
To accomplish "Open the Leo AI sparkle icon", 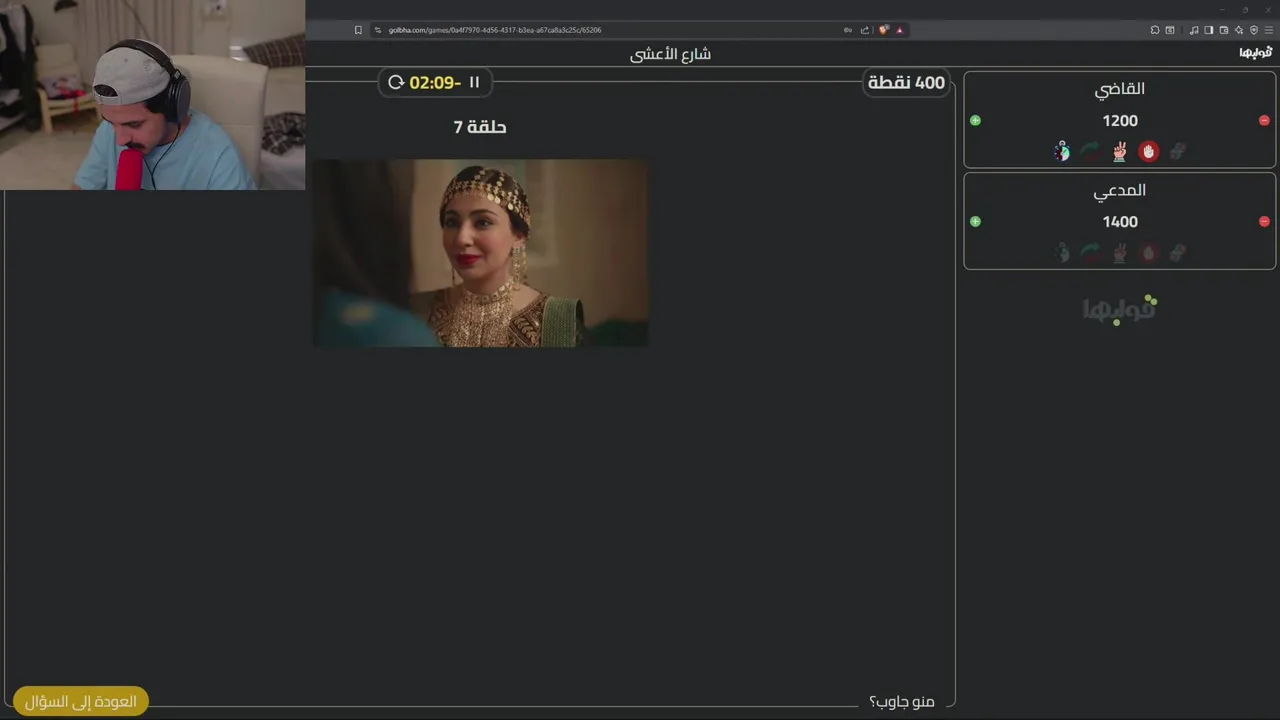I will (1239, 30).
